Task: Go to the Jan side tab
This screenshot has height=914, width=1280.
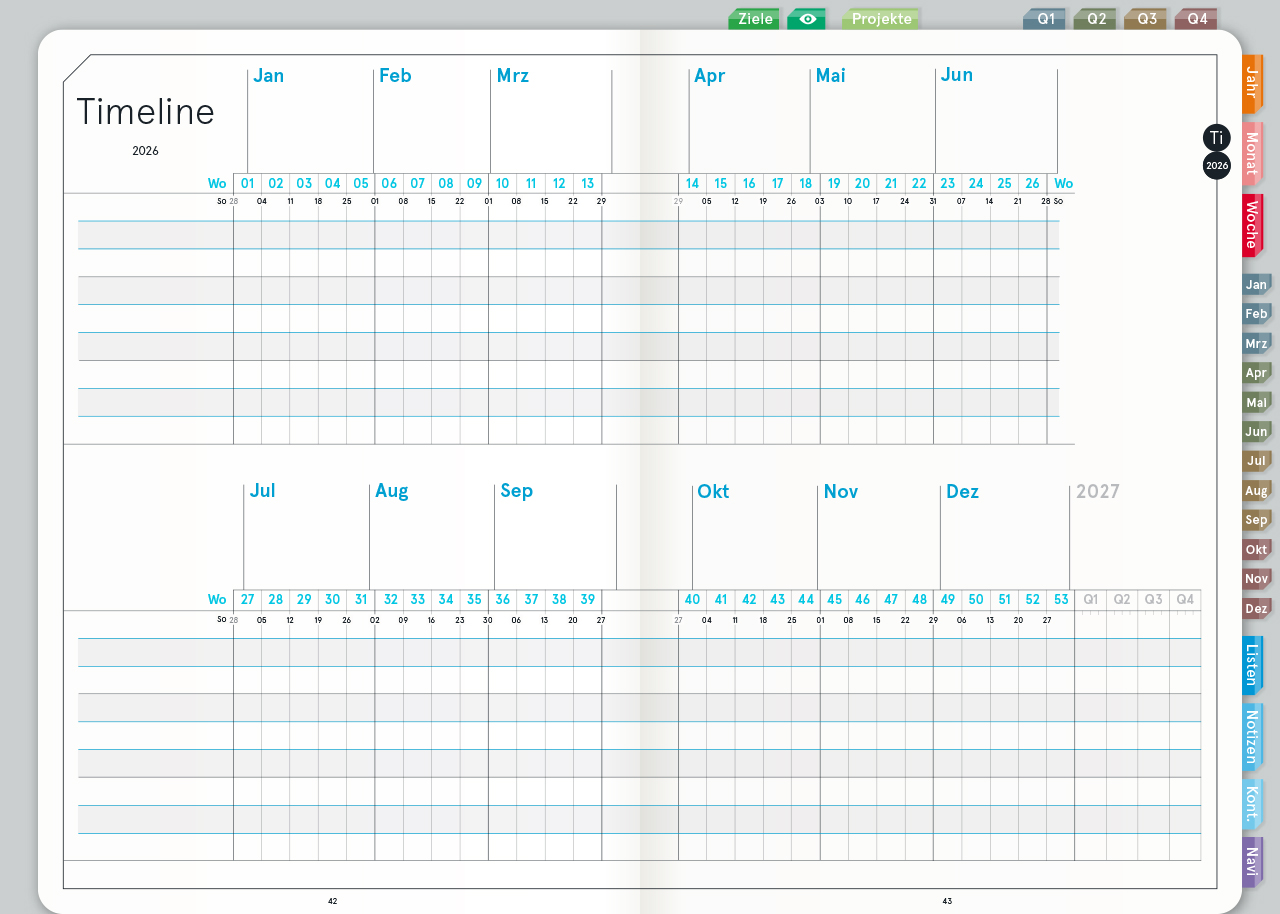Action: point(1256,285)
